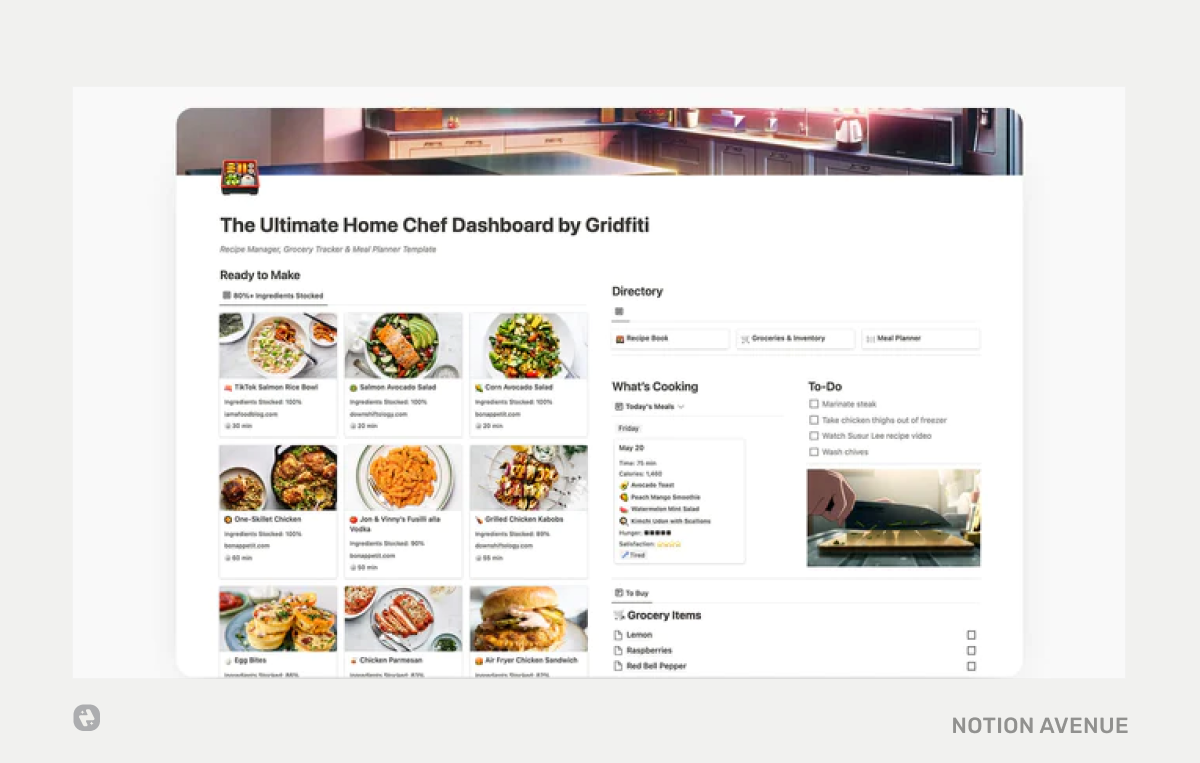Click the Groceries & Inventory cart icon

click(746, 339)
